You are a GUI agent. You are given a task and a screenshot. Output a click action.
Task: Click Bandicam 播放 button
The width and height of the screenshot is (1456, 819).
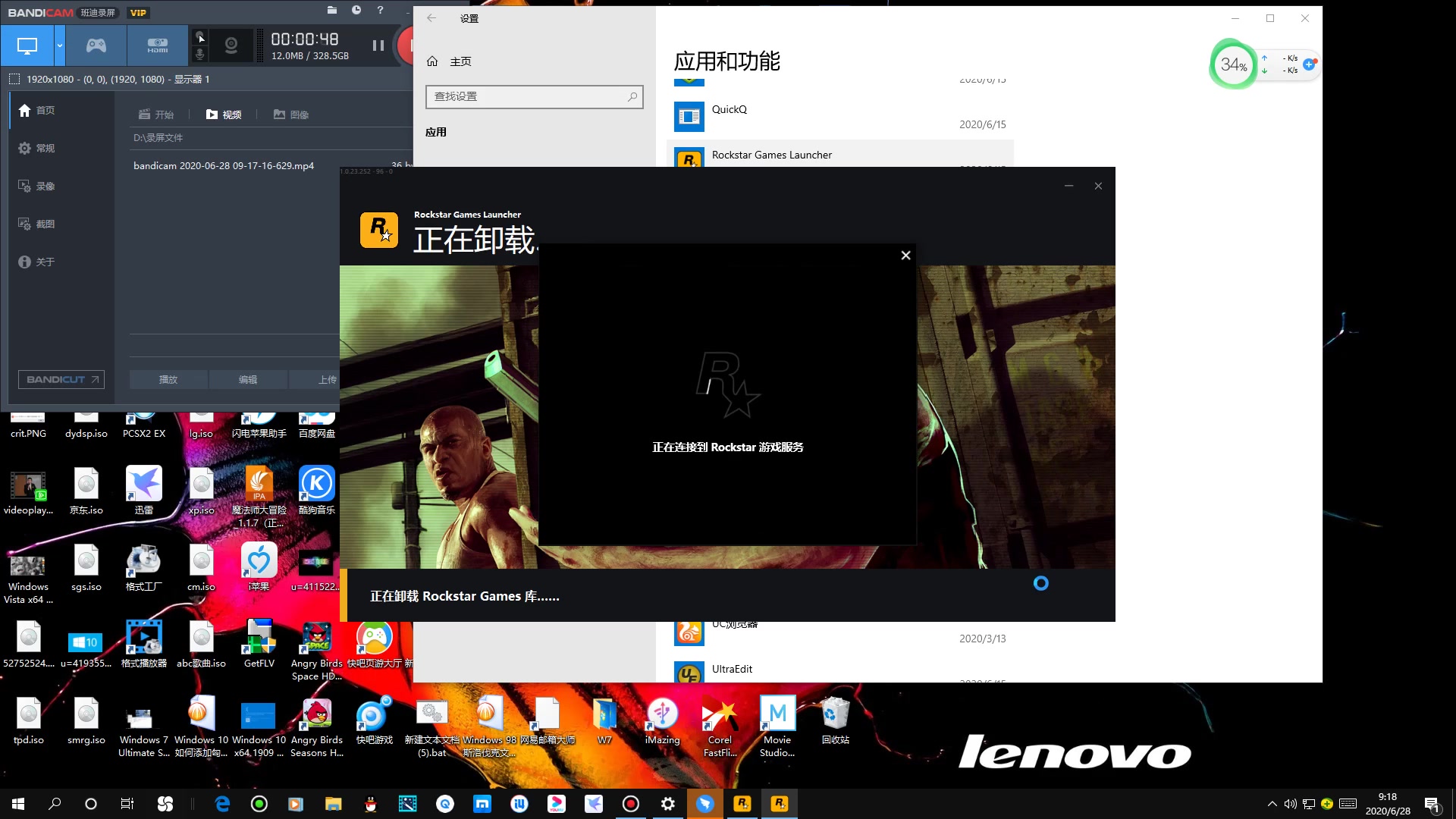coord(168,380)
